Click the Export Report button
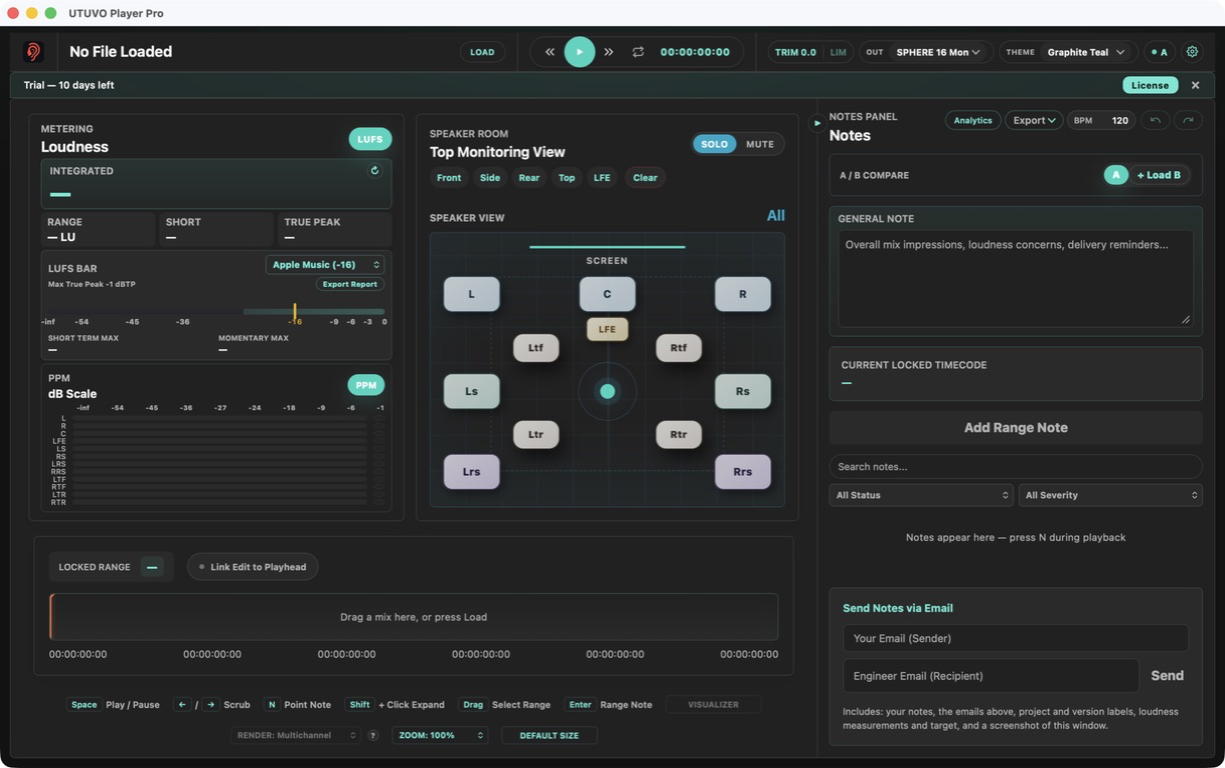 pyautogui.click(x=350, y=284)
